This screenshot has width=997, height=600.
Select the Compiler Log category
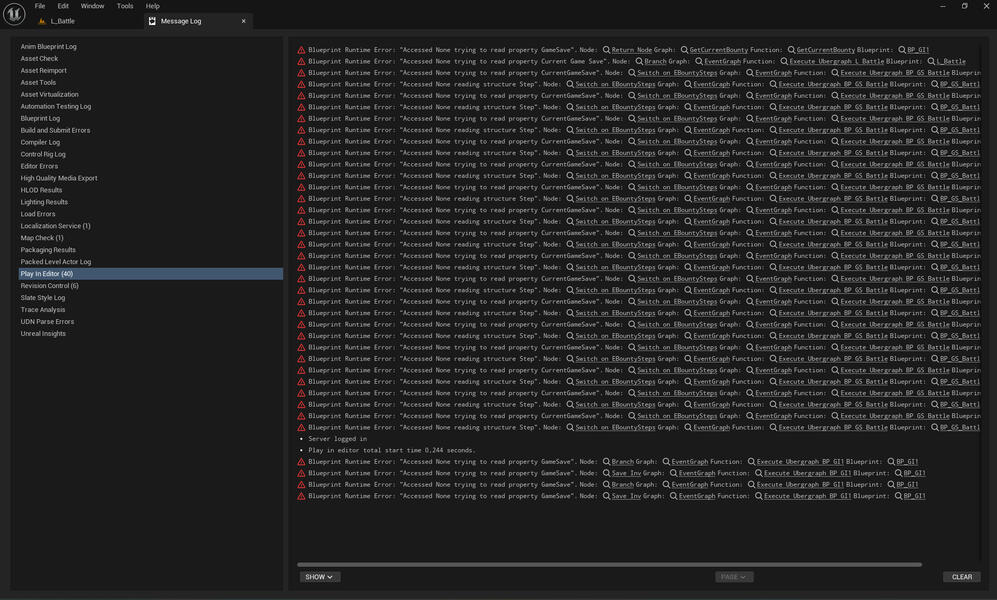[x=40, y=142]
